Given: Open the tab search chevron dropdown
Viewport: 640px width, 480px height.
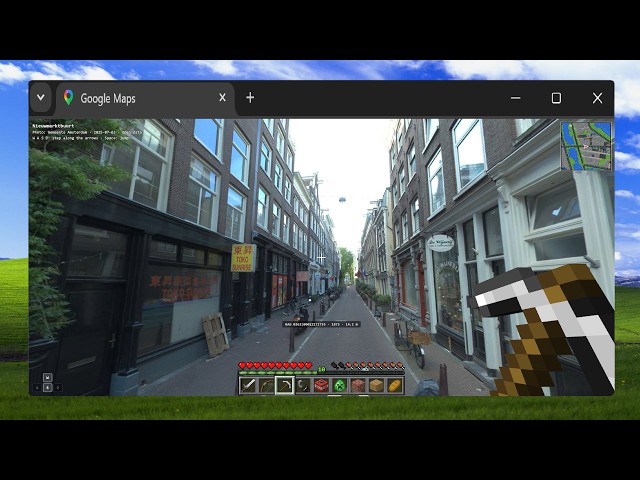Looking at the screenshot, I should [x=40, y=98].
